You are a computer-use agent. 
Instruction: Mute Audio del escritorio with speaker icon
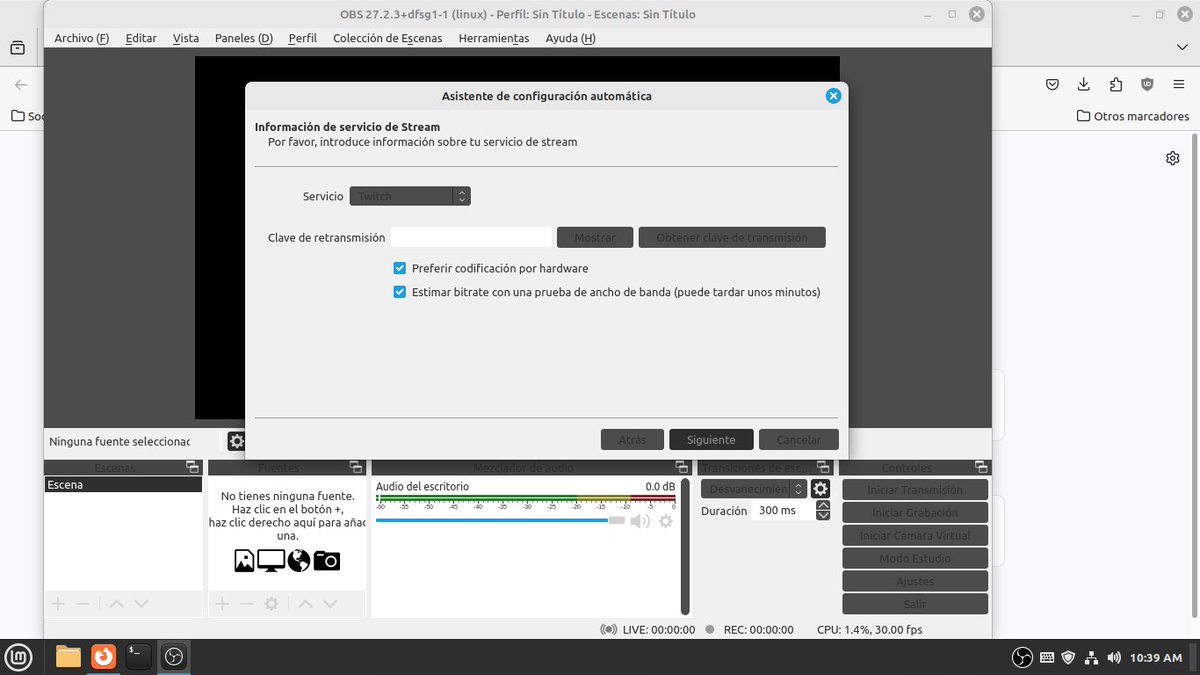(640, 521)
